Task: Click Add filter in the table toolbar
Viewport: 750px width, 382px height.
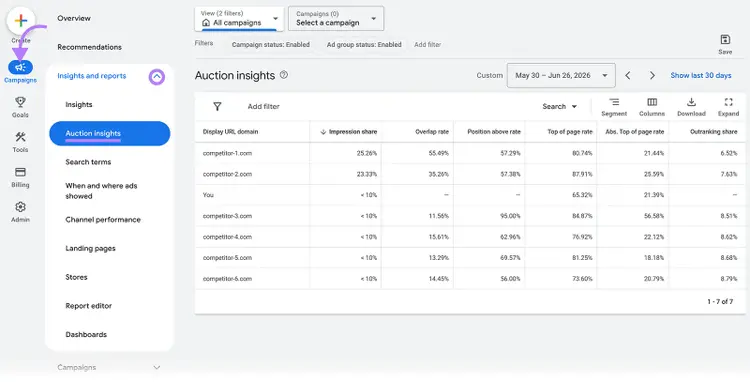Action: (264, 107)
